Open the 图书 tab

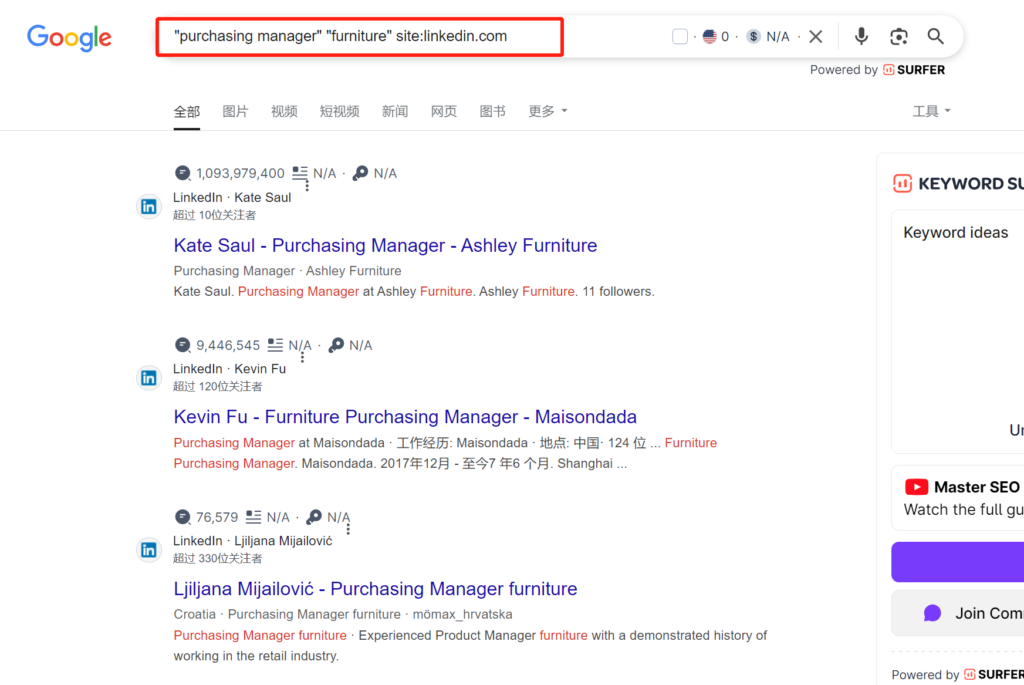pyautogui.click(x=492, y=112)
